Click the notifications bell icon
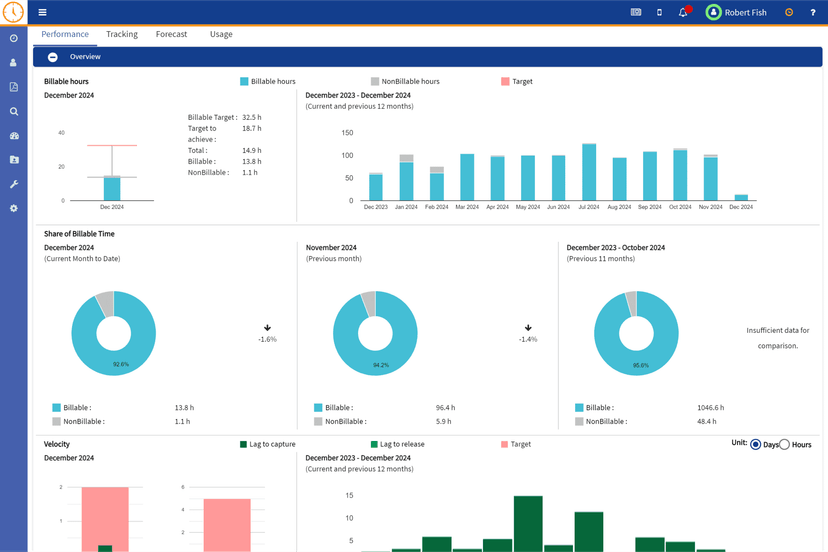The width and height of the screenshot is (828, 552). click(683, 12)
